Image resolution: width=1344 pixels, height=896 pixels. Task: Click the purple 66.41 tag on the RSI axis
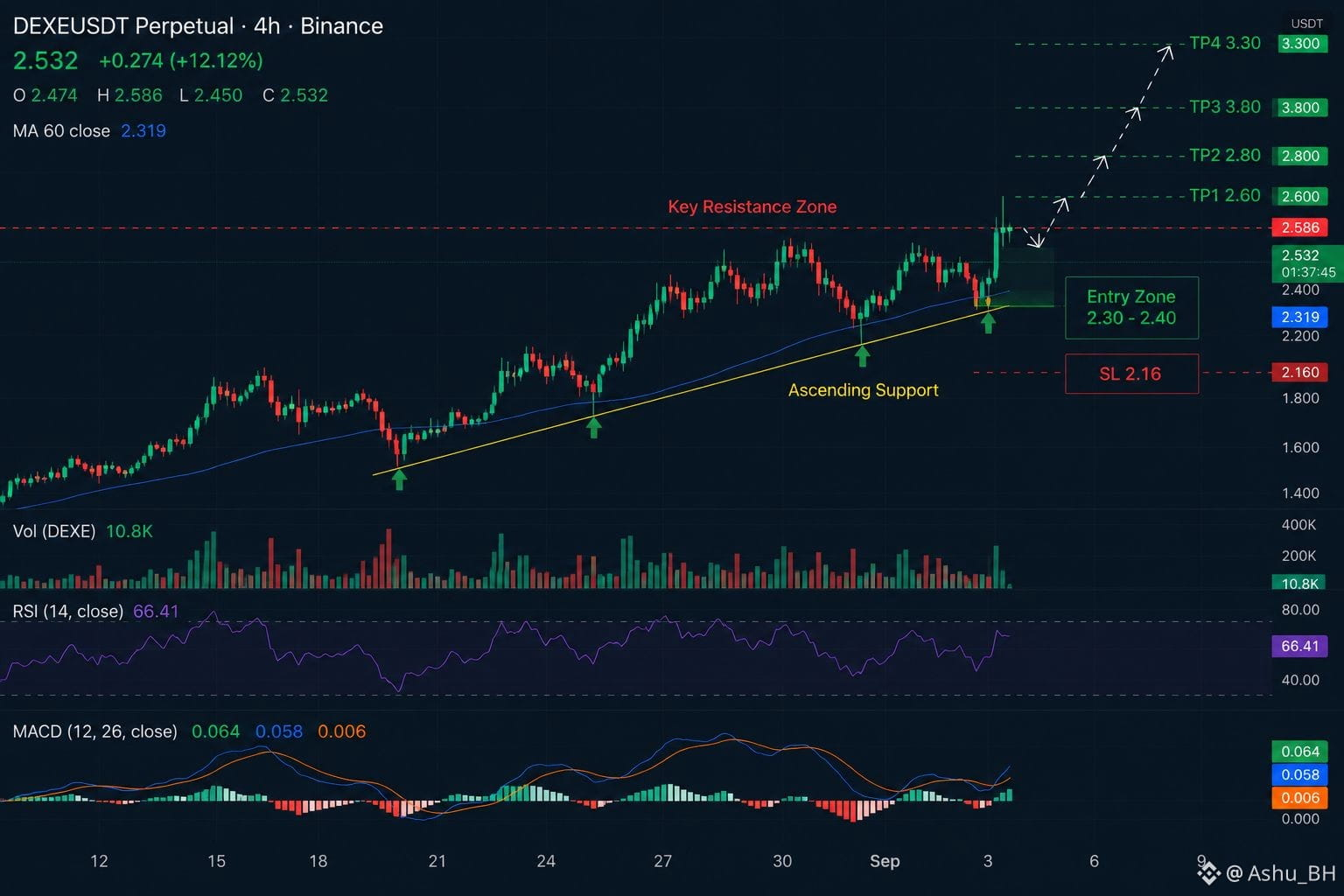(1300, 647)
